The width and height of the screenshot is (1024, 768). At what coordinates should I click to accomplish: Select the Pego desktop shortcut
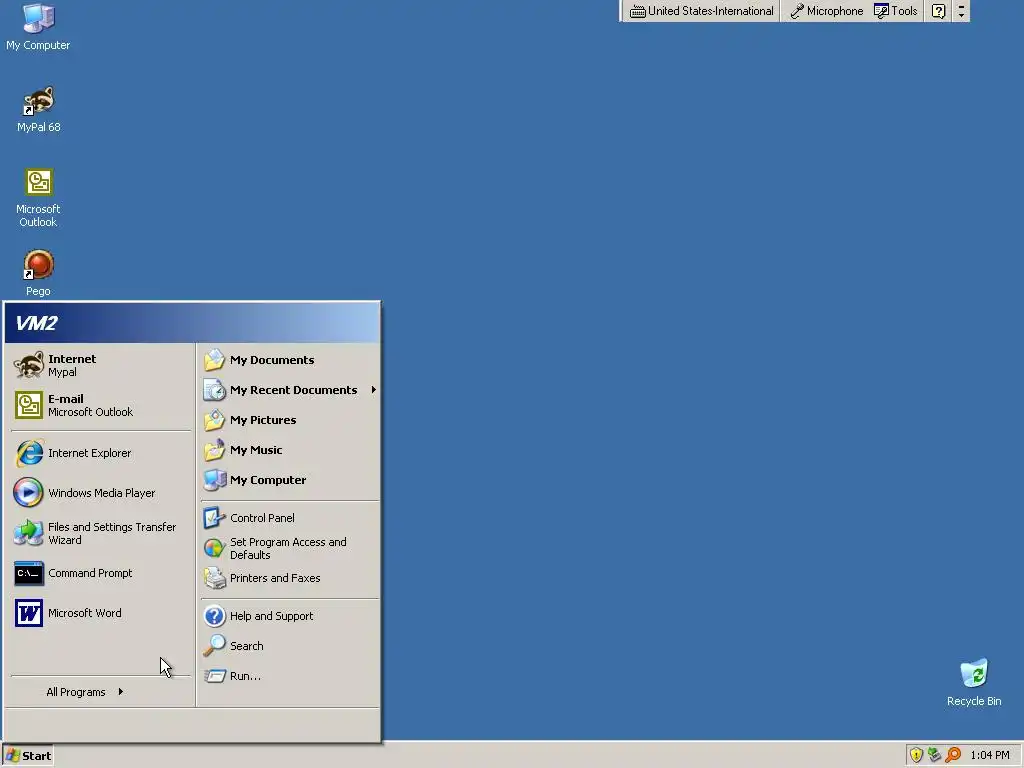38,273
